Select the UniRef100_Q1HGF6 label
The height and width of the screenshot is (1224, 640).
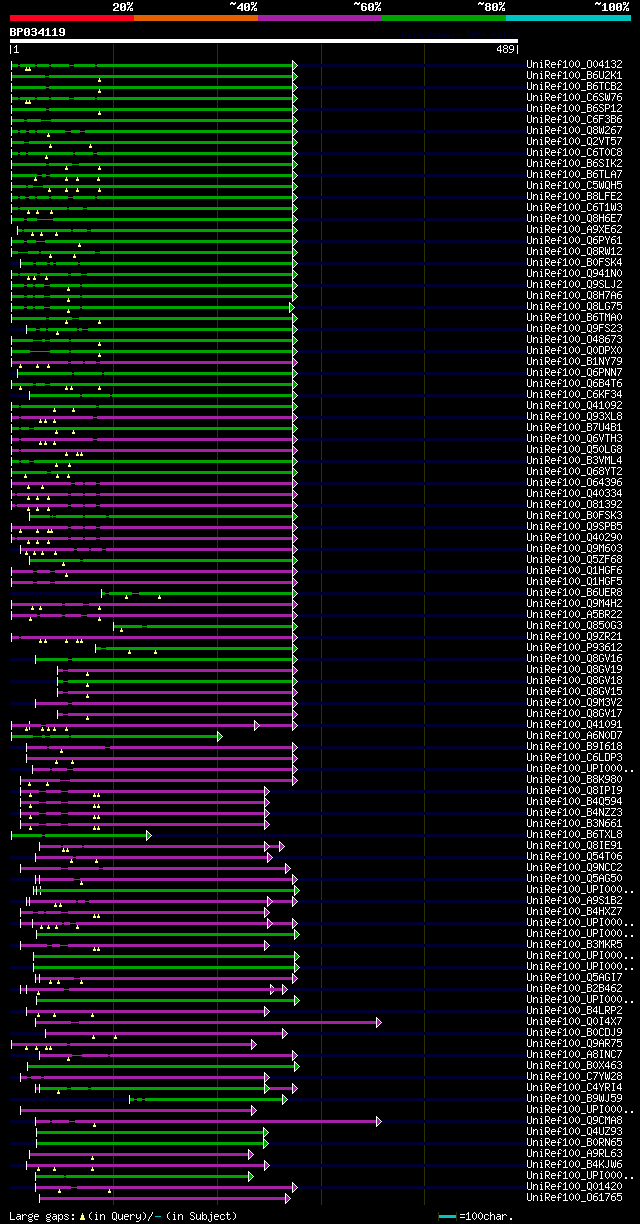[574, 571]
